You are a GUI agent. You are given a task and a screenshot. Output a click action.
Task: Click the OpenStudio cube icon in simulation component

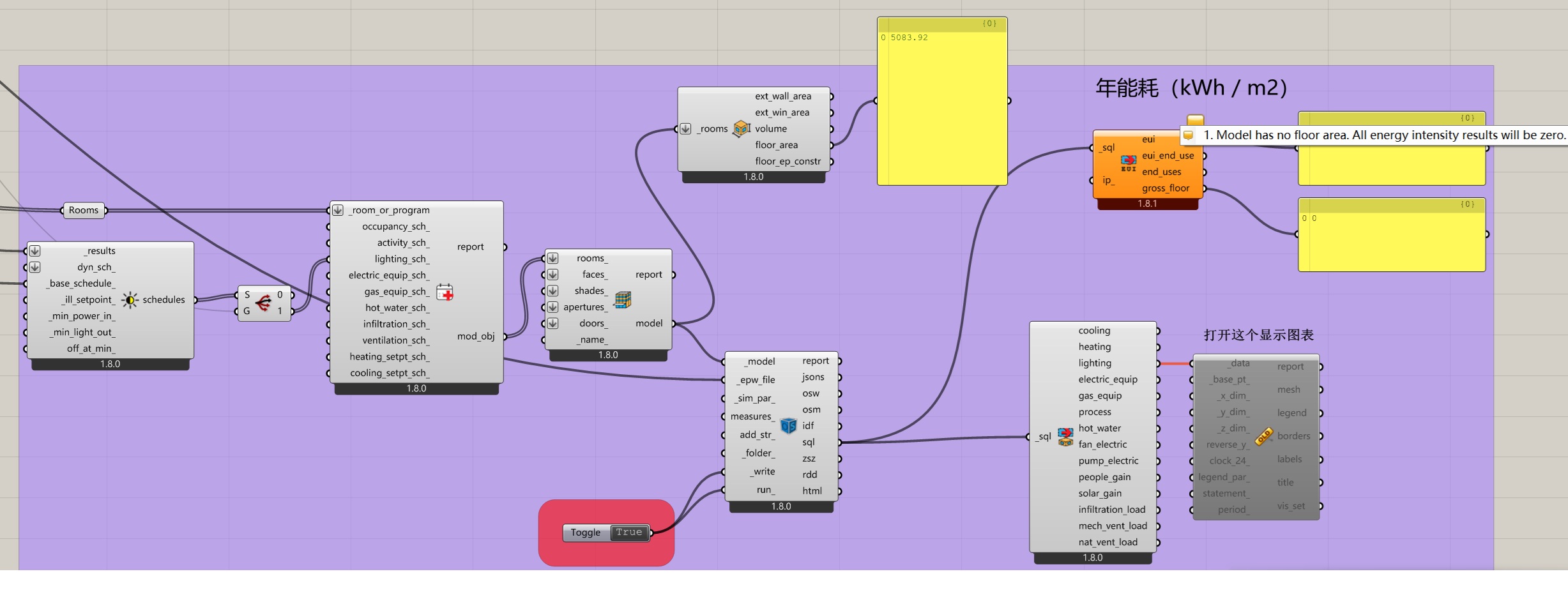click(789, 425)
